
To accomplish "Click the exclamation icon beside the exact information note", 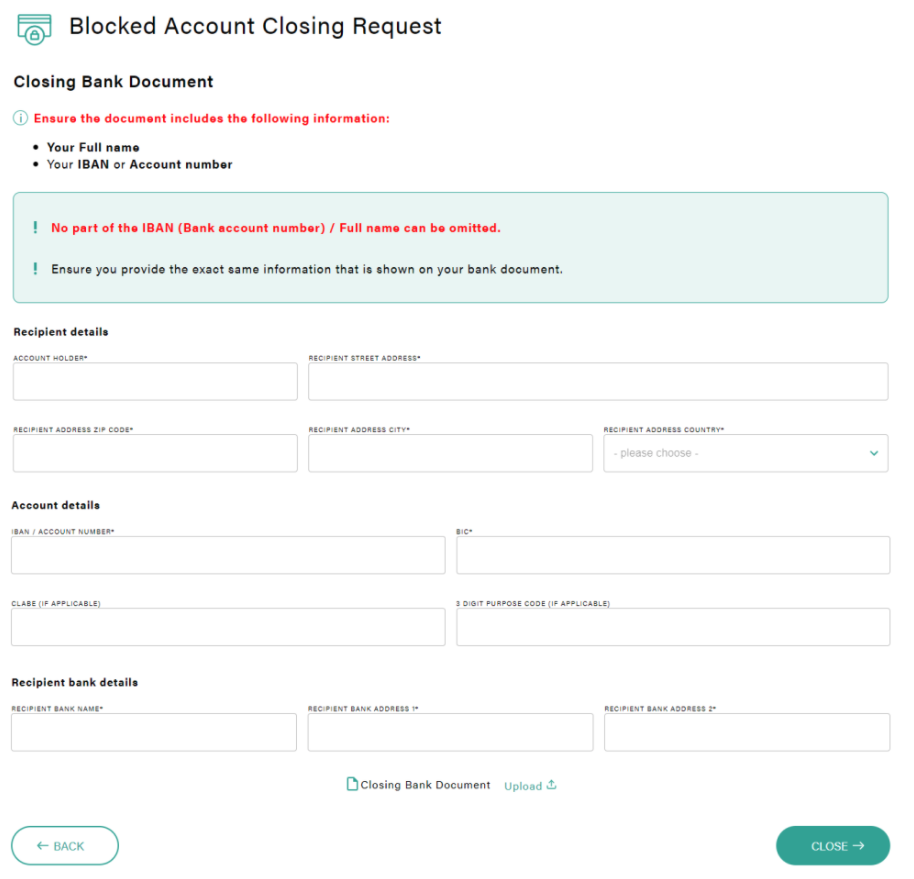I will pos(36,269).
